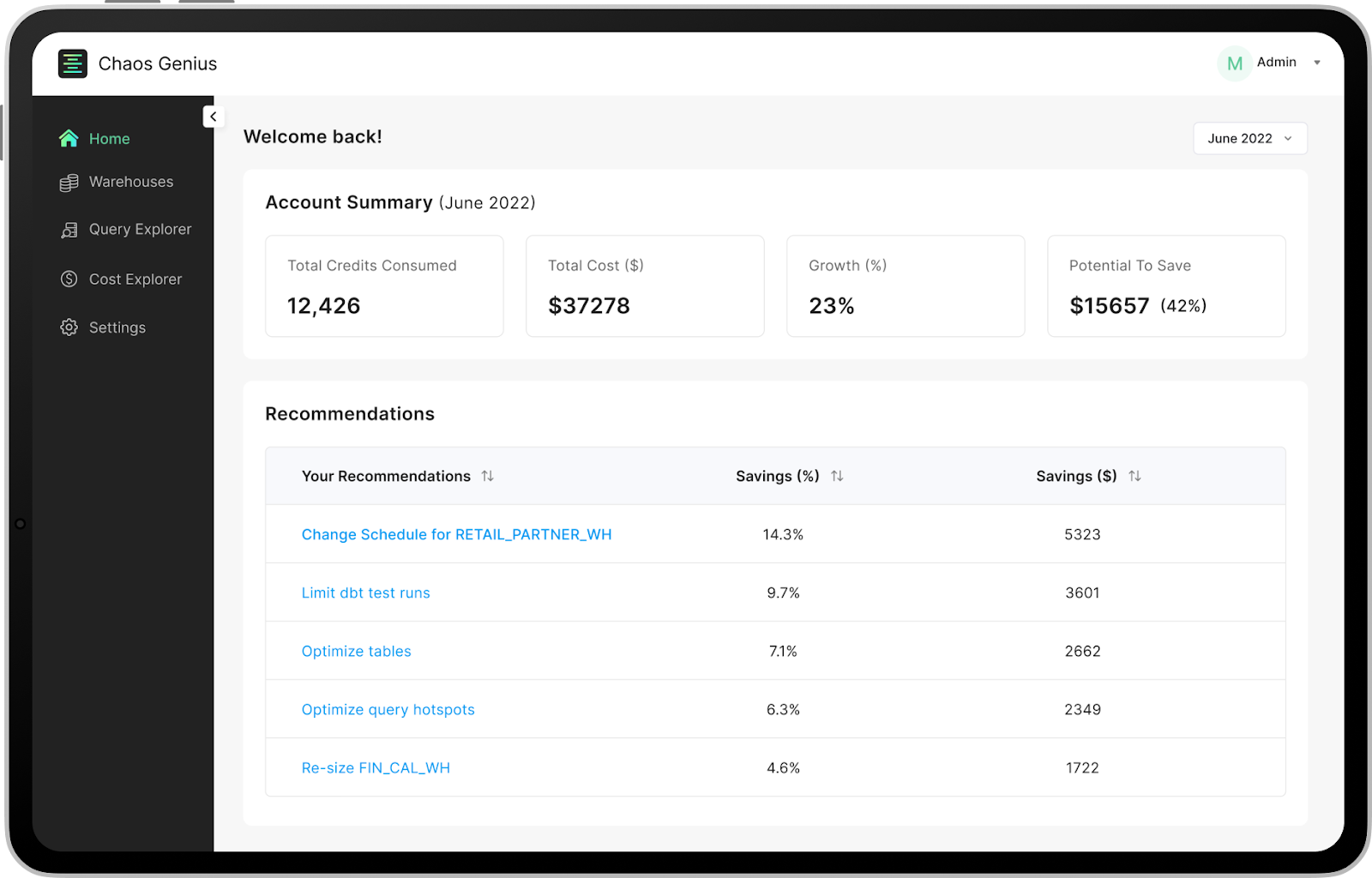
Task: Collapse the sidebar with the chevron arrow
Action: [213, 116]
